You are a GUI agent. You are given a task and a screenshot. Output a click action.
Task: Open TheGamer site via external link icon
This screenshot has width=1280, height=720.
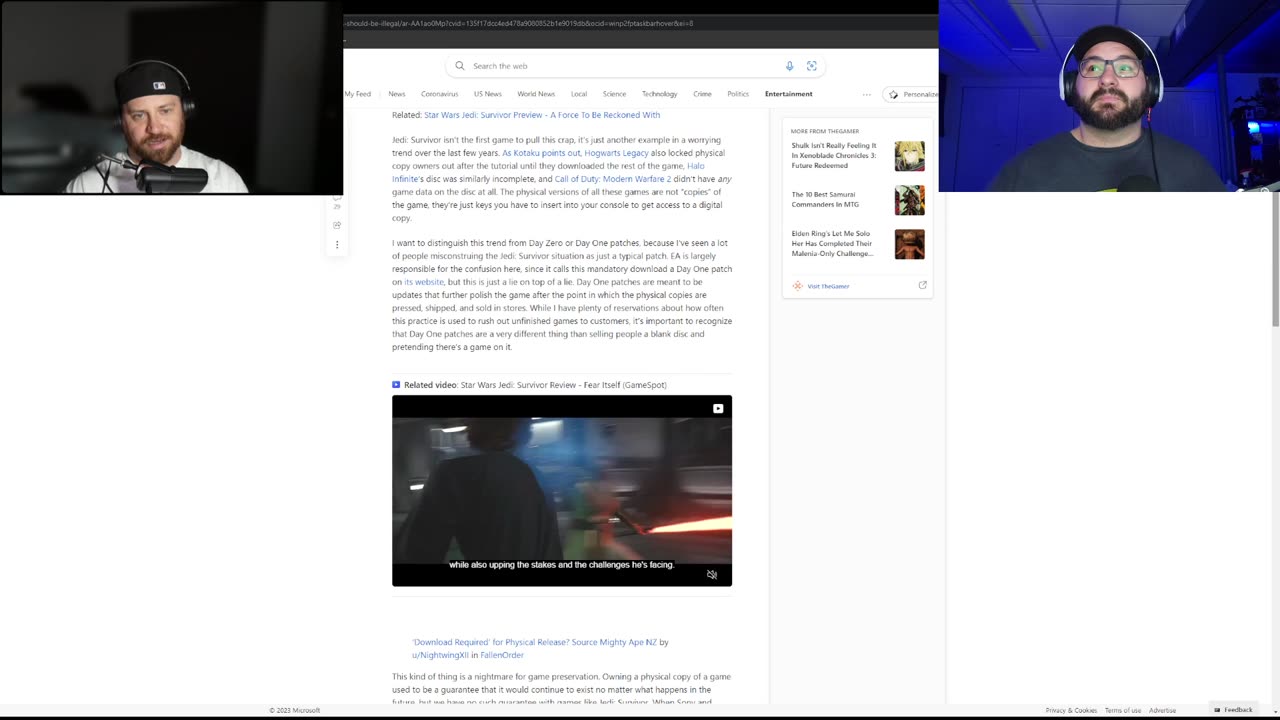[x=922, y=285]
